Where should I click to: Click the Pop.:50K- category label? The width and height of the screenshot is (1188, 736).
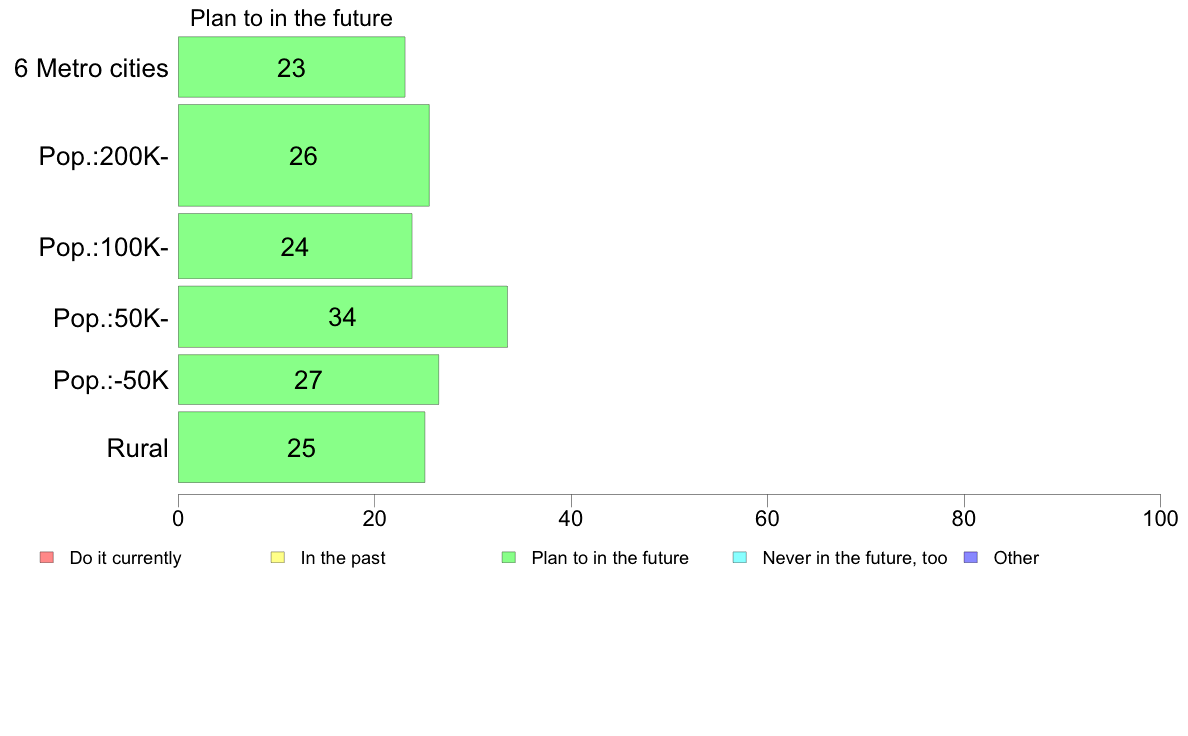111,318
